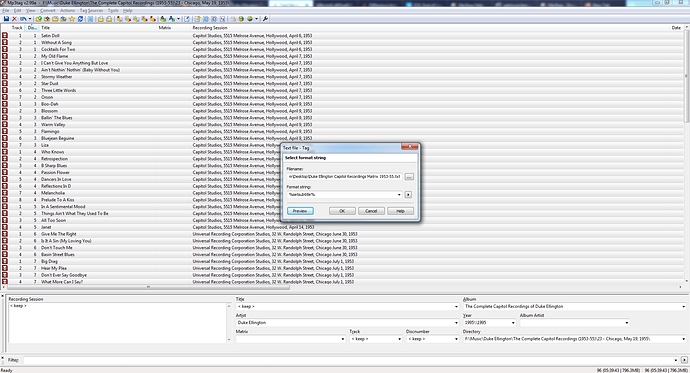Click the Copy tag clipboard toolbar icon
Screen dimensions: 690x373
tap(101, 19)
